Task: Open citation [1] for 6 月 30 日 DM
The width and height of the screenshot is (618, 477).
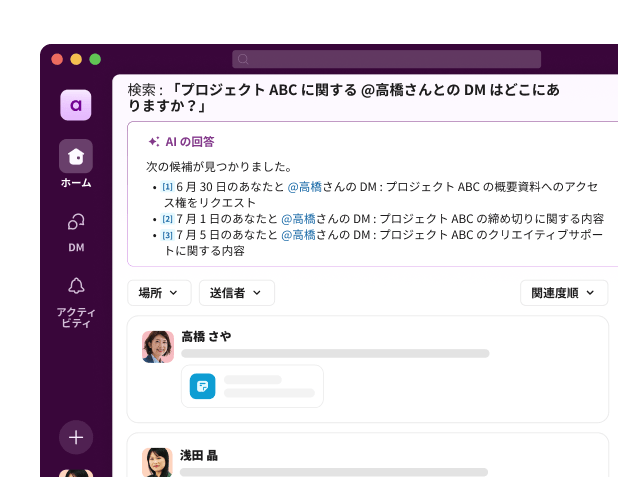Action: [x=168, y=187]
